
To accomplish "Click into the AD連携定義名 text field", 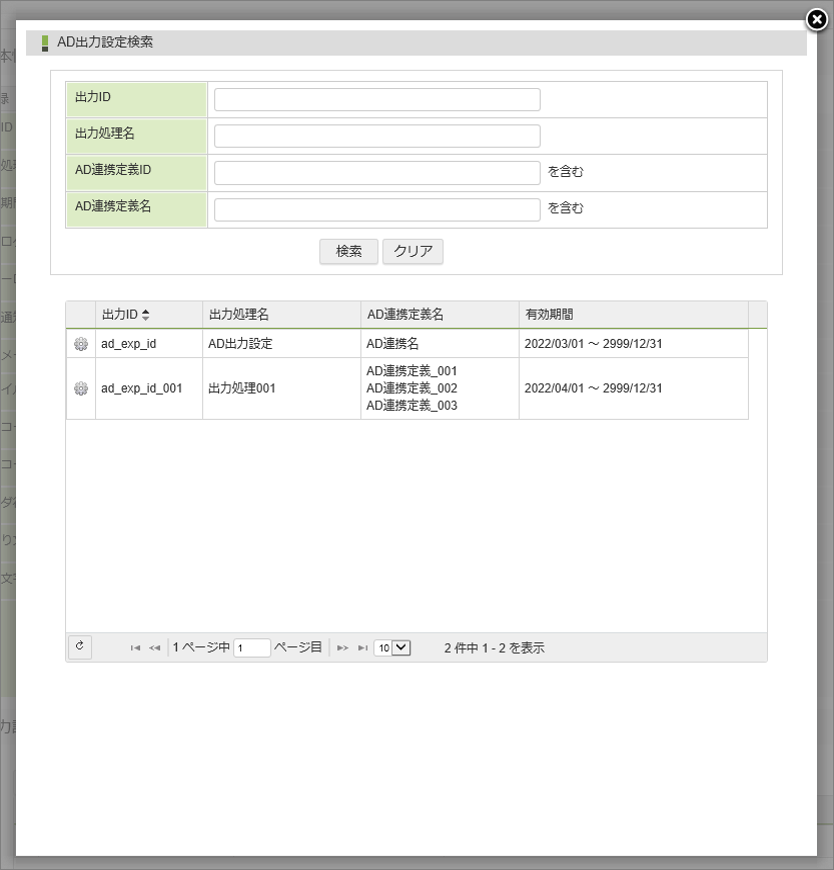I will coord(377,209).
